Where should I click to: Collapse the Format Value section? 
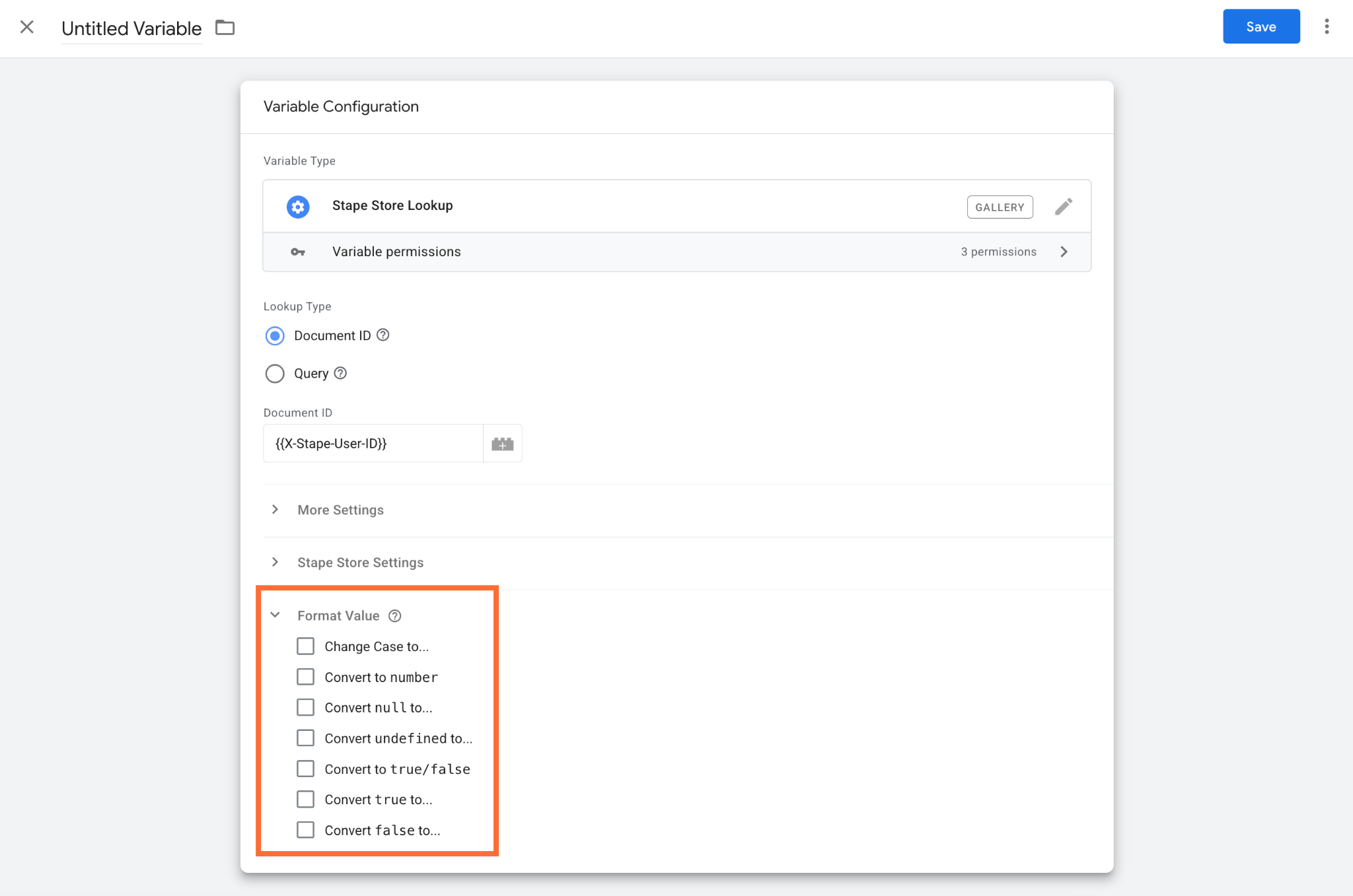pyautogui.click(x=275, y=615)
